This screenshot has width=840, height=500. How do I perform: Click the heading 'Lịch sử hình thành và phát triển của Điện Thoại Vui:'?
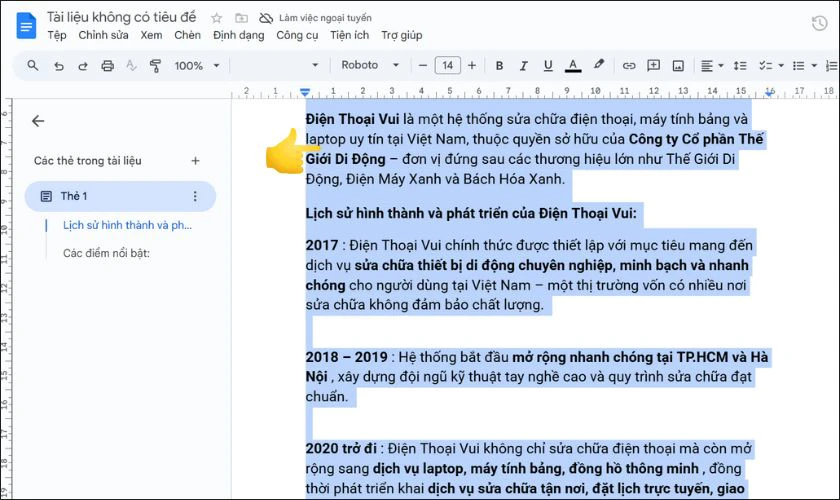[471, 213]
